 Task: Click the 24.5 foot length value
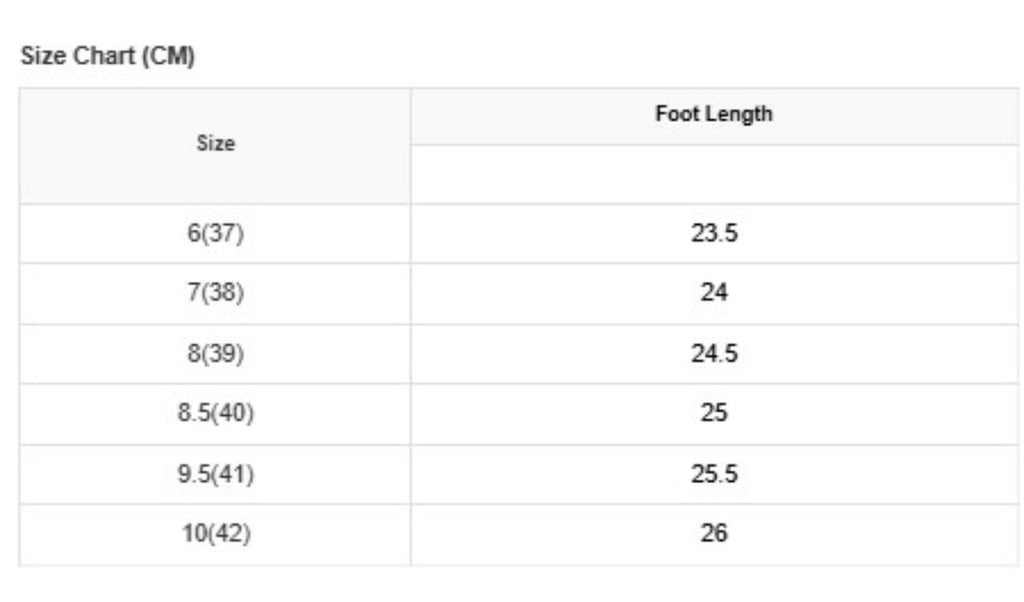(714, 354)
